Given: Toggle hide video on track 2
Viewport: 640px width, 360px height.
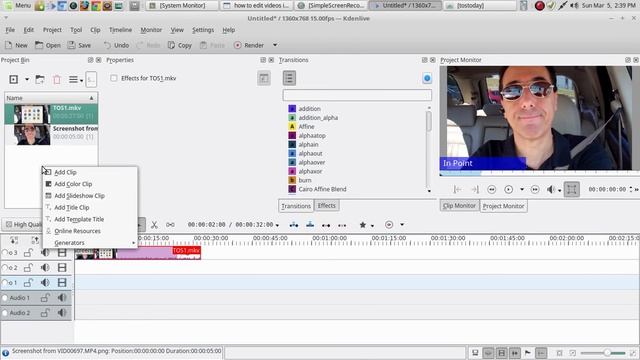Looking at the screenshot, I should [62, 268].
